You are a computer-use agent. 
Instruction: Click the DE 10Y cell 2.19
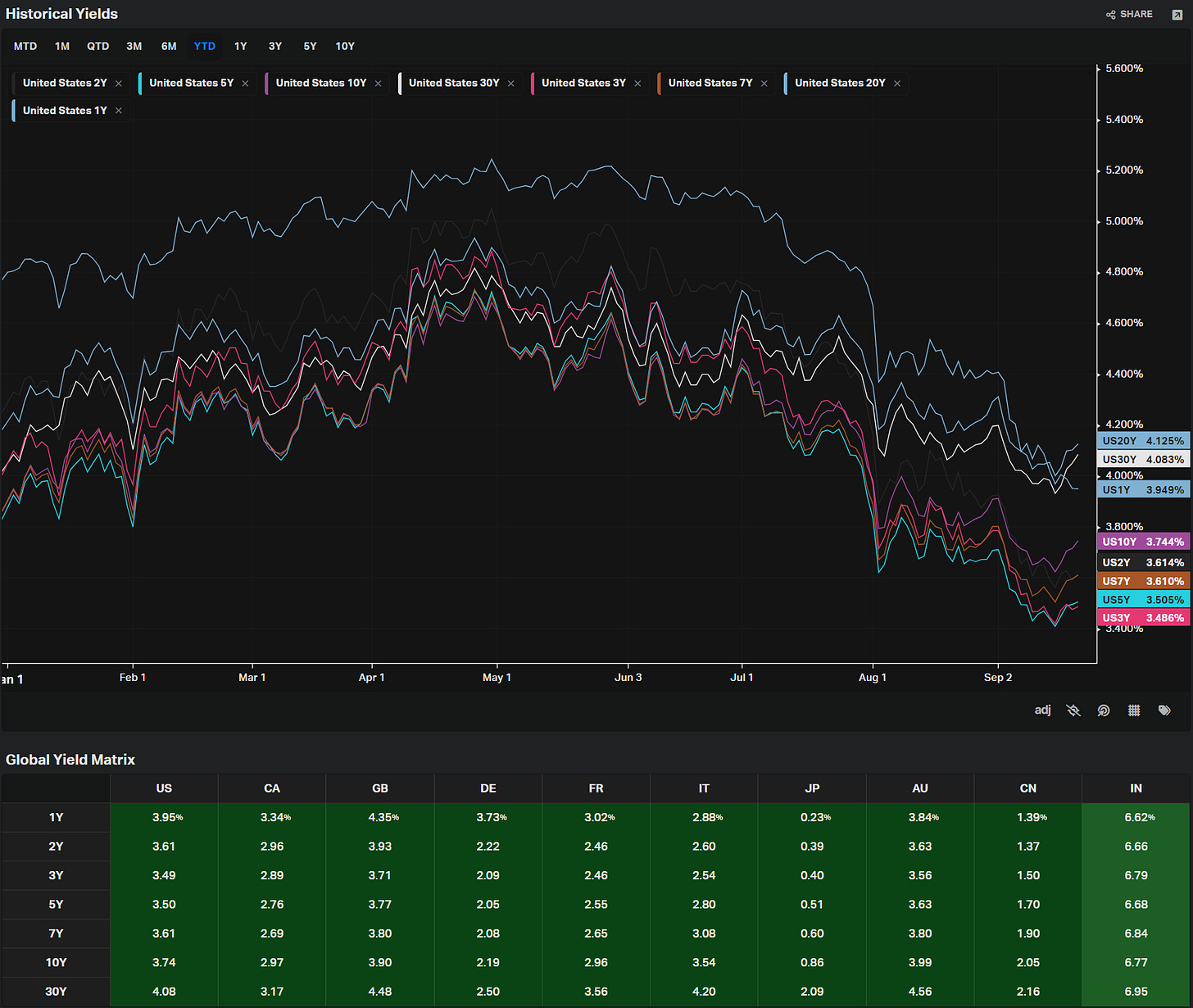[x=488, y=962]
